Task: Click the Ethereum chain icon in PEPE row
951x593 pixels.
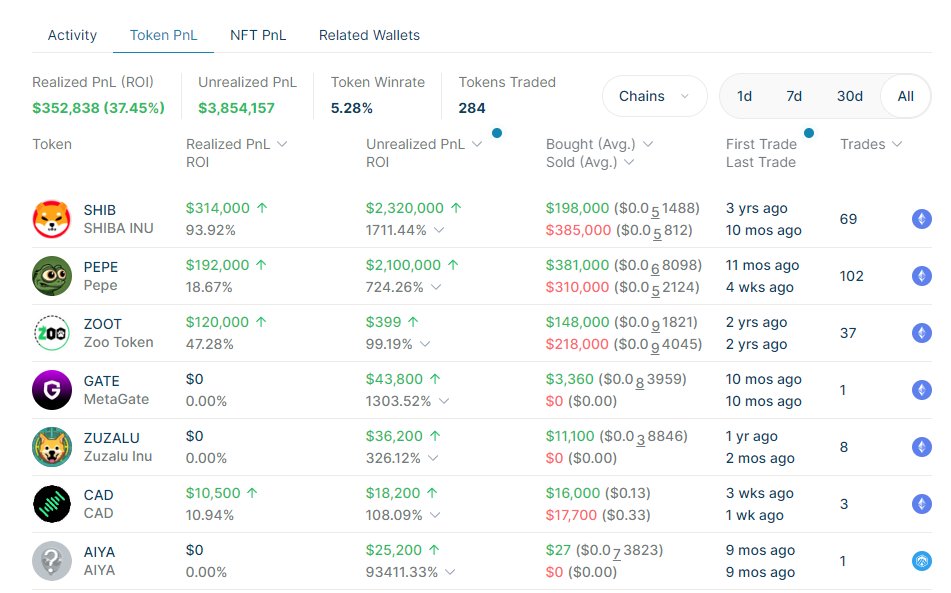Action: 922,276
